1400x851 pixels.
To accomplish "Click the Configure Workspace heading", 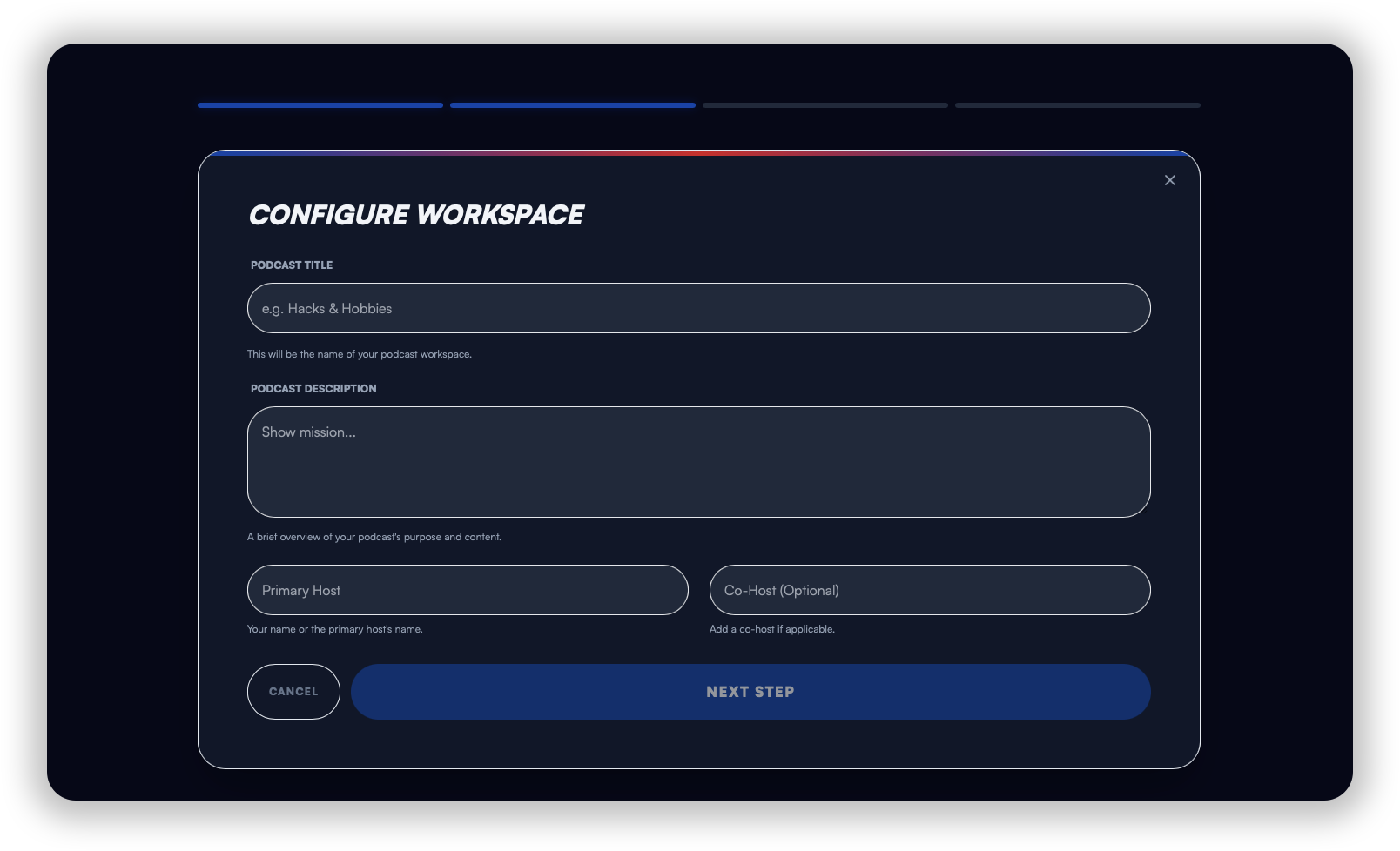I will [x=415, y=214].
